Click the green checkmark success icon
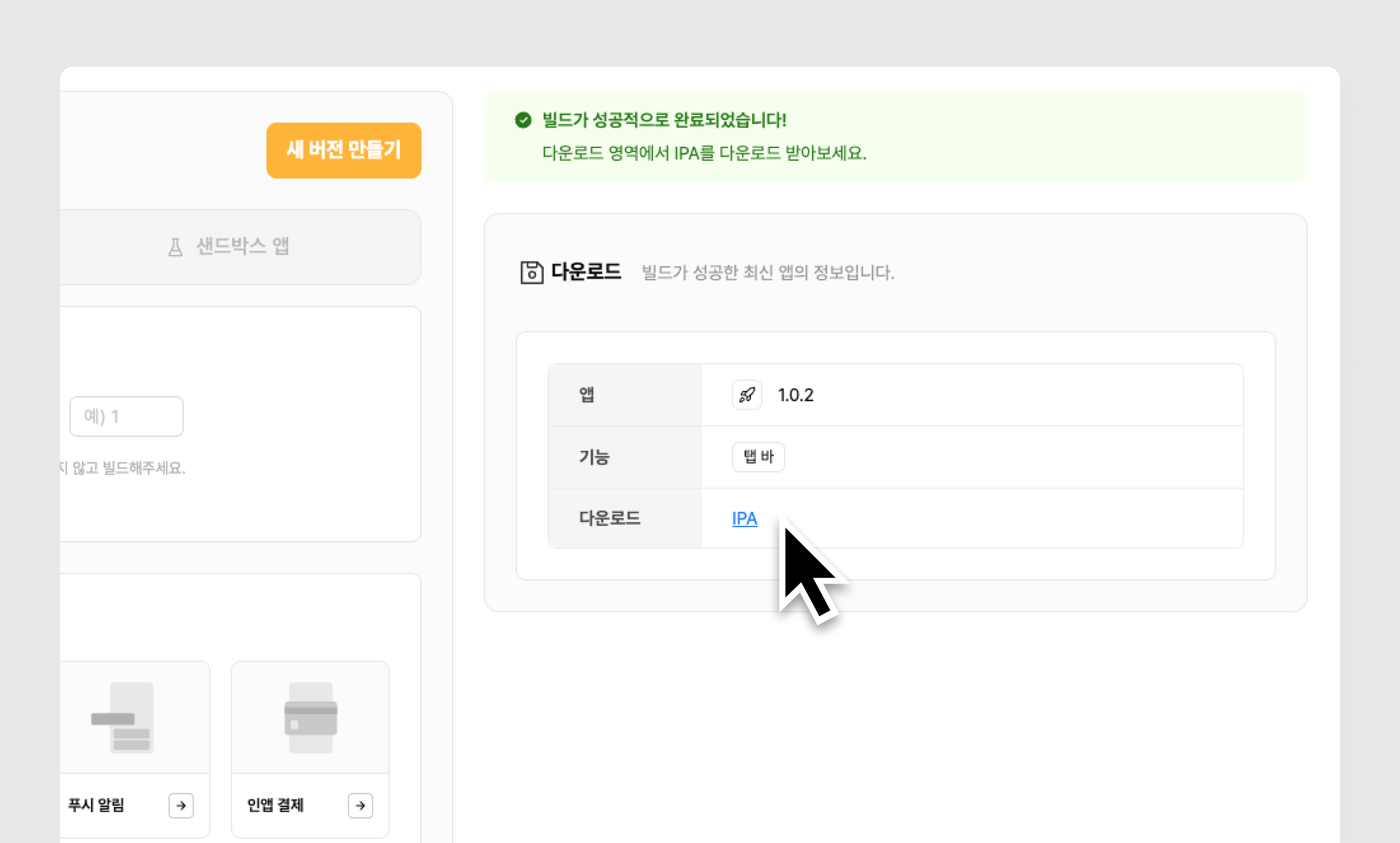 pos(523,120)
